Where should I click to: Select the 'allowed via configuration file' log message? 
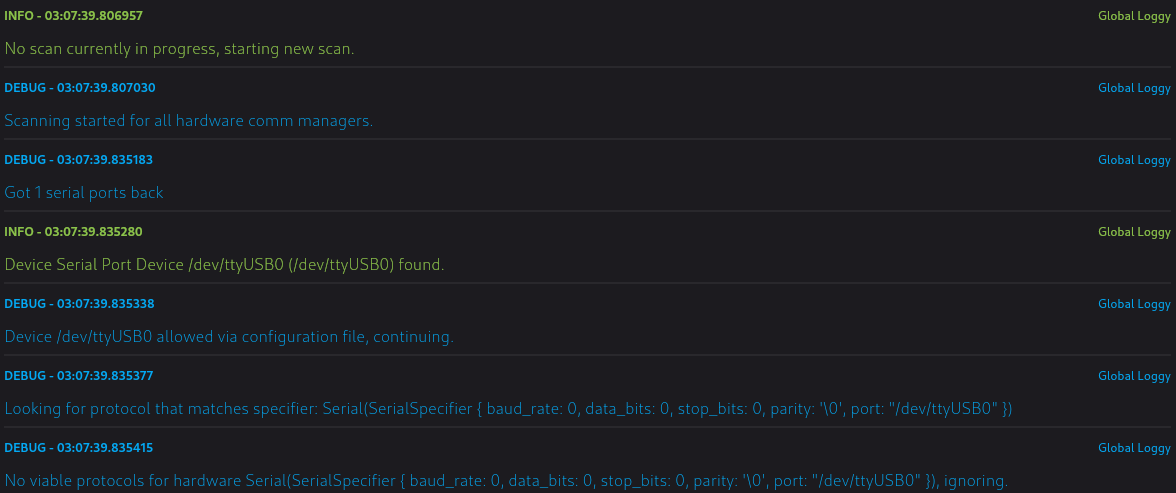pos(230,337)
